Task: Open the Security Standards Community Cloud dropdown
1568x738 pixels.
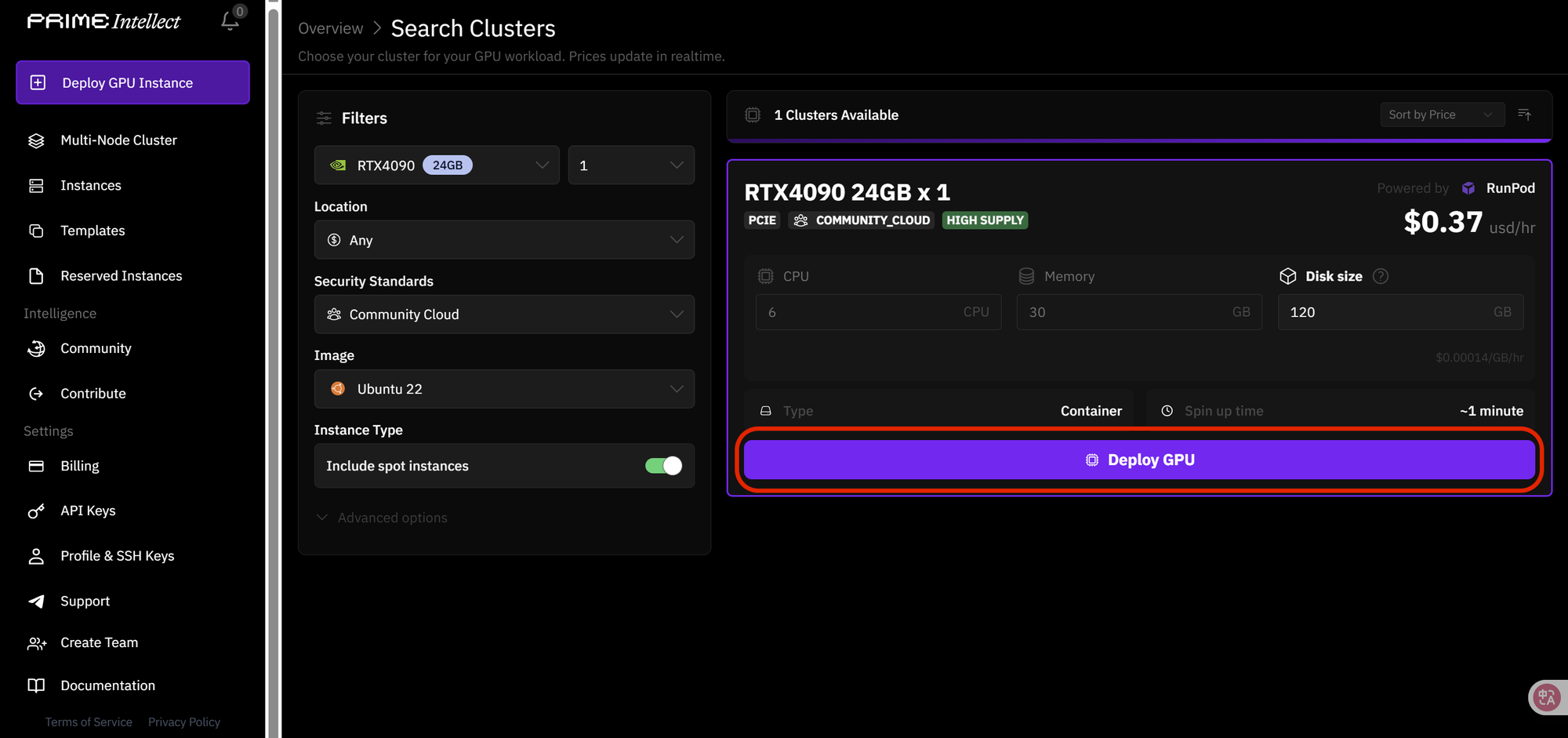Action: [504, 314]
